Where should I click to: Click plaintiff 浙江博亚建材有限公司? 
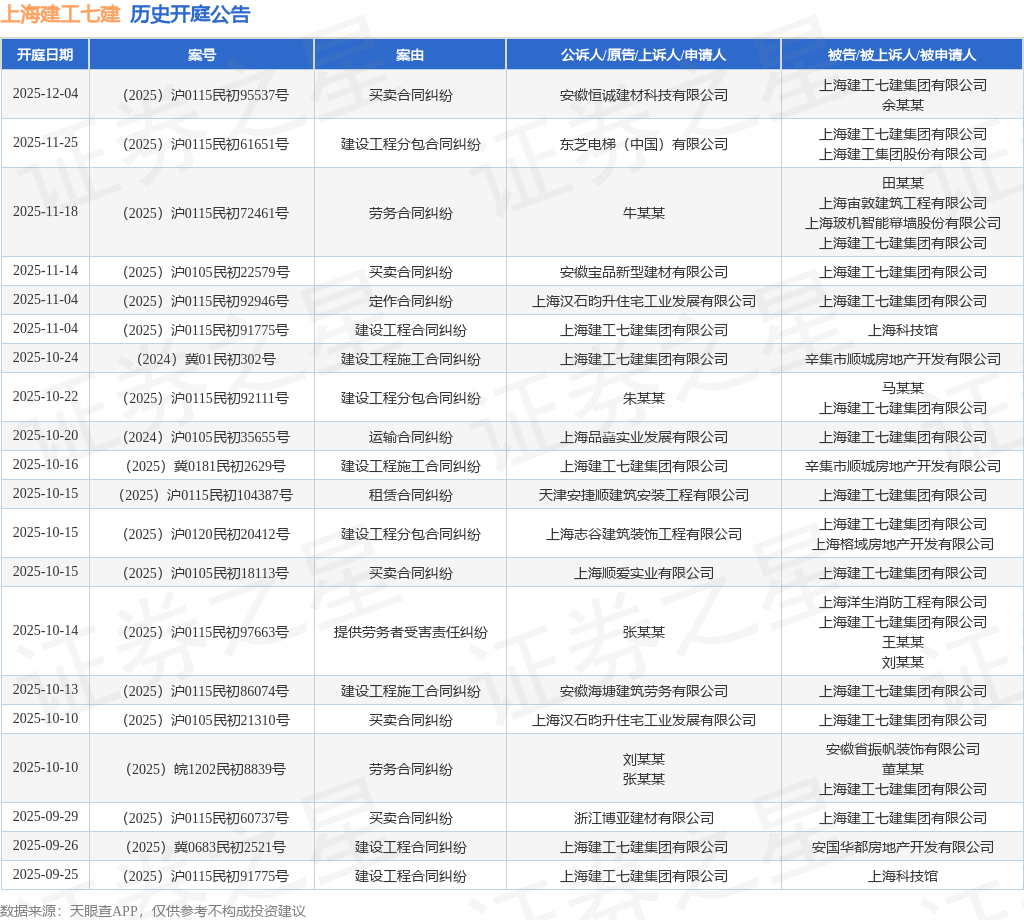point(644,818)
